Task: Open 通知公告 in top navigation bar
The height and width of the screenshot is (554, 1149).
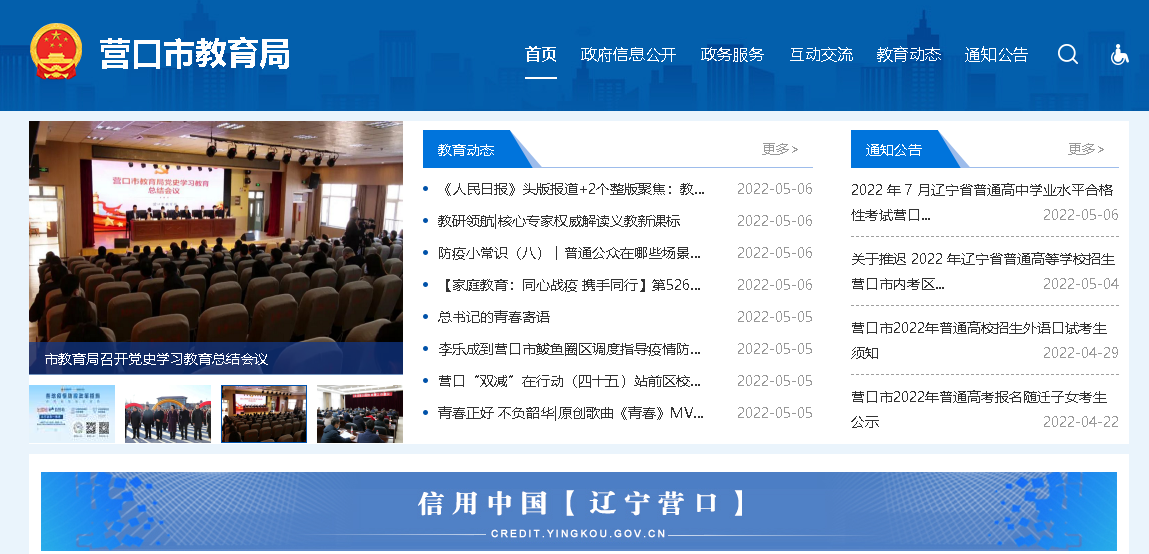Action: pos(996,55)
